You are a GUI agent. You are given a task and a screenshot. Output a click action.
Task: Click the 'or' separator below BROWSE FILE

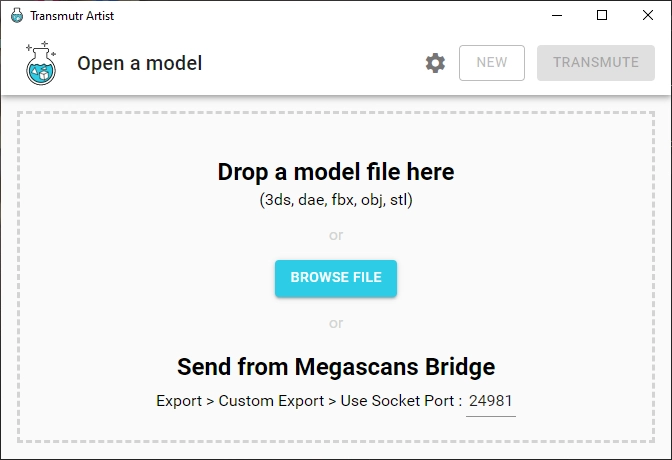[x=336, y=323]
